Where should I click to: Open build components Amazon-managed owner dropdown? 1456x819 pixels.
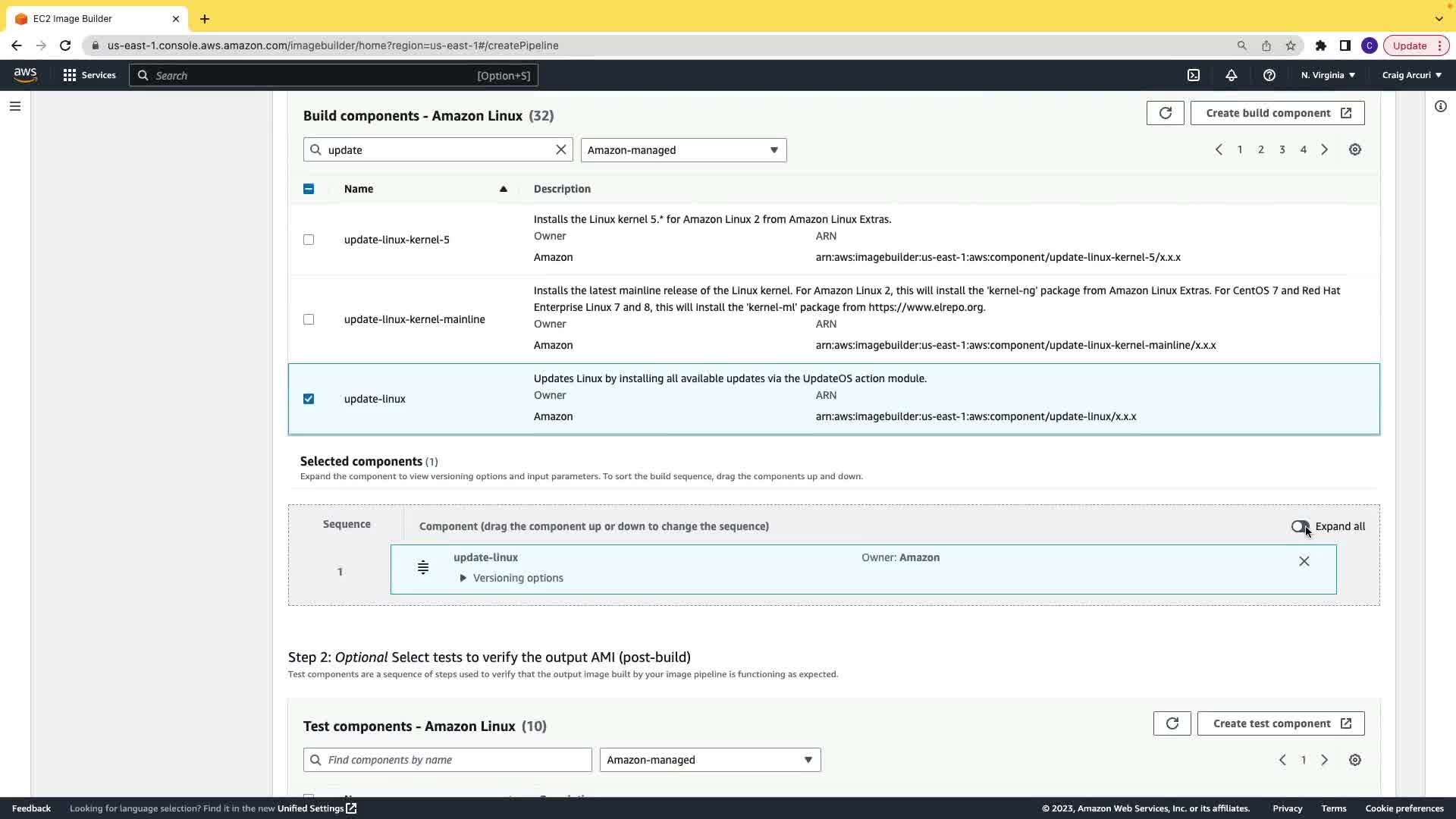pos(683,150)
